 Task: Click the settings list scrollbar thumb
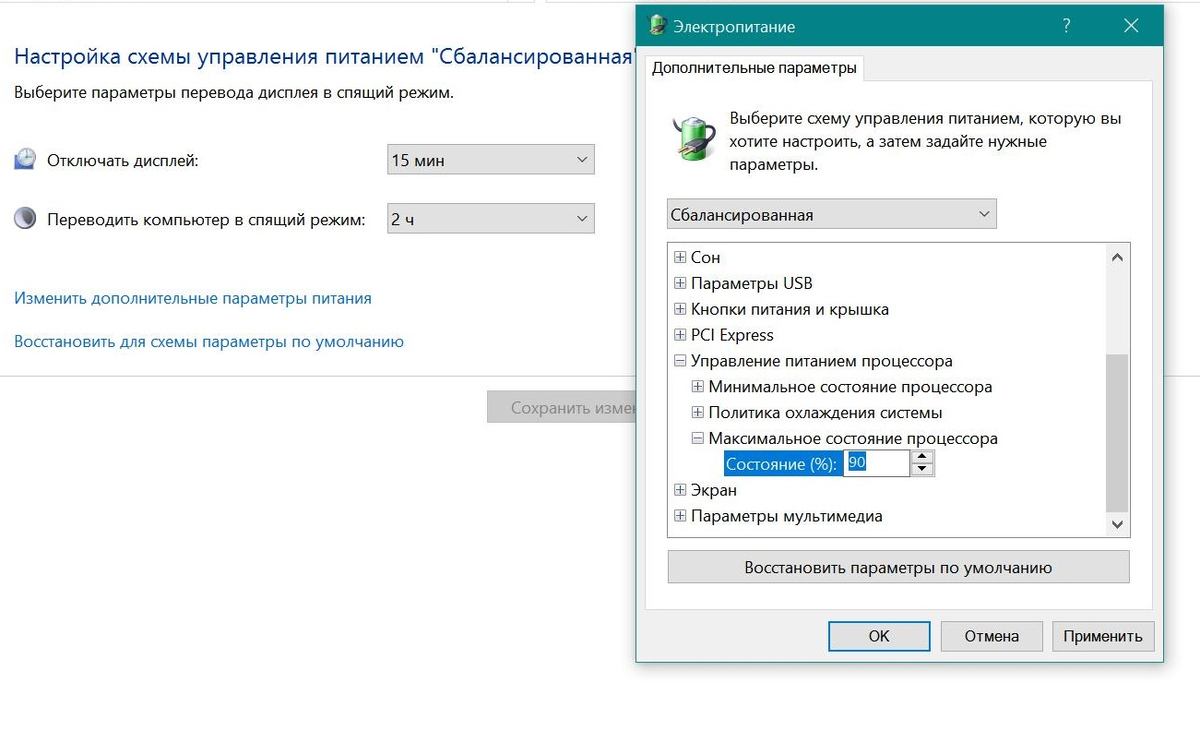(1118, 432)
